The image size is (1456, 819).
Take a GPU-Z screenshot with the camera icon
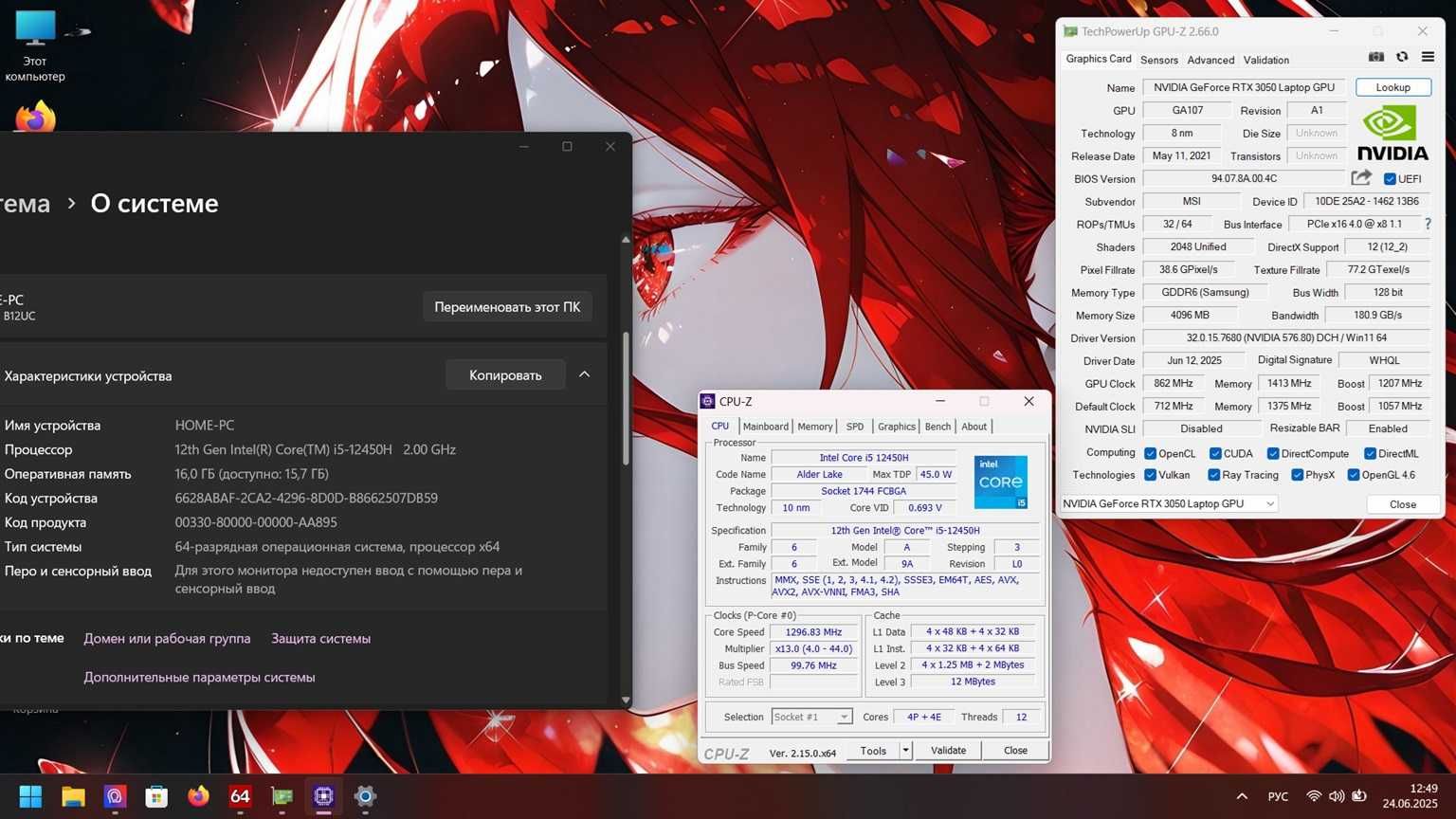click(1376, 57)
